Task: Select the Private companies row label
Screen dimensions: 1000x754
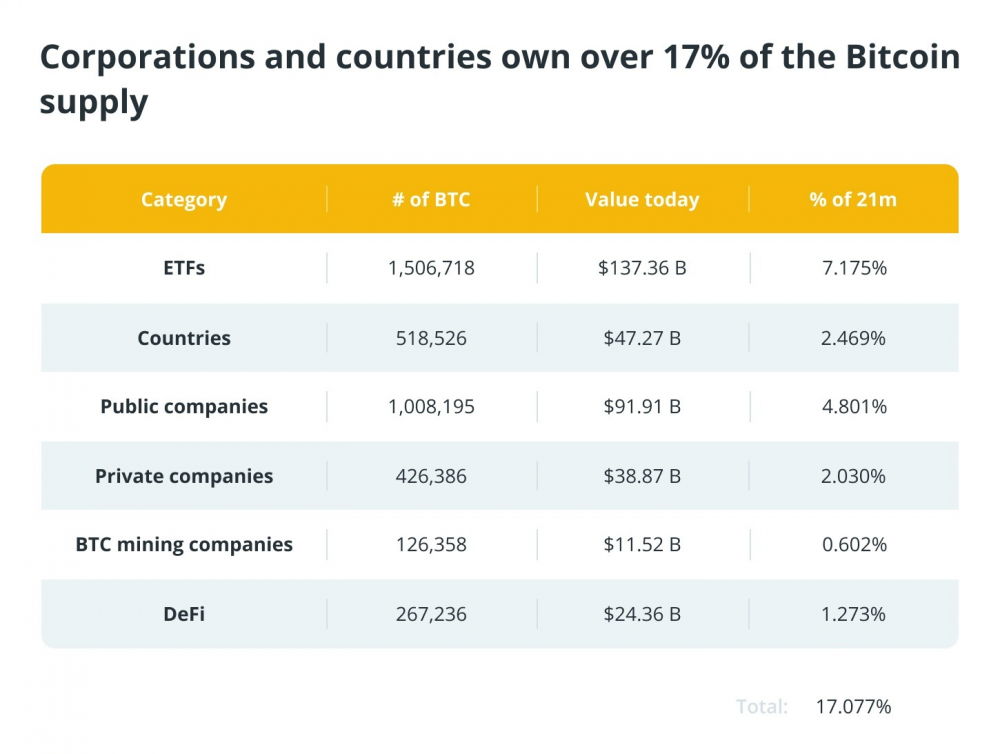Action: (x=184, y=476)
